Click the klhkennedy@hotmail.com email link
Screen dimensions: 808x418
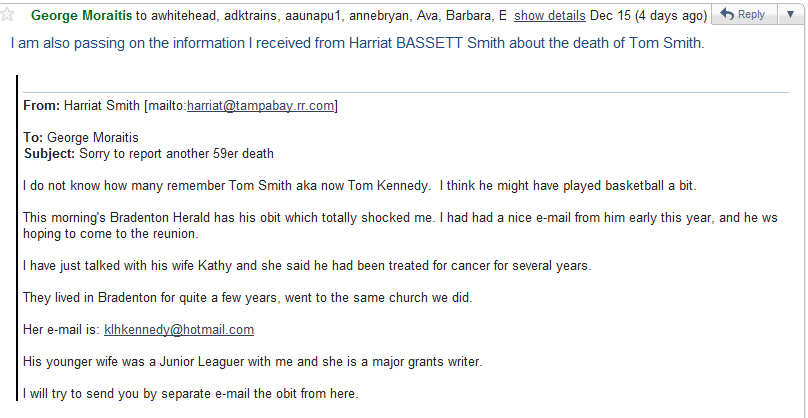coord(179,329)
